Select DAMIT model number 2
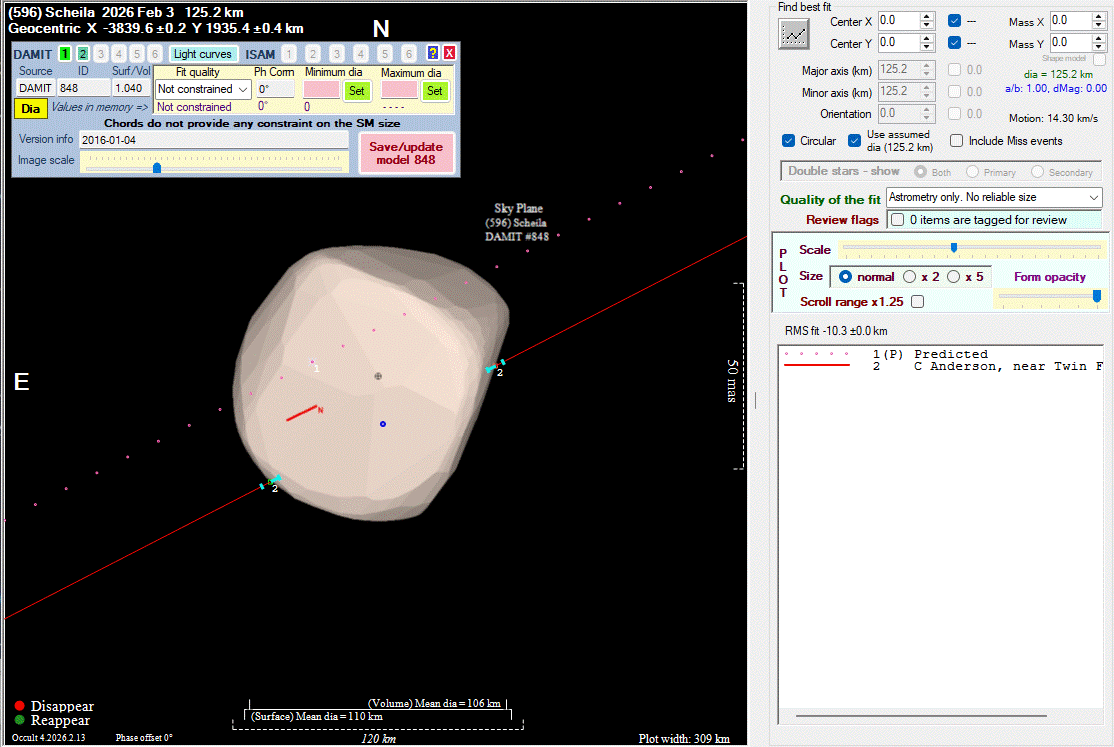Image resolution: width=1114 pixels, height=747 pixels. 83,54
